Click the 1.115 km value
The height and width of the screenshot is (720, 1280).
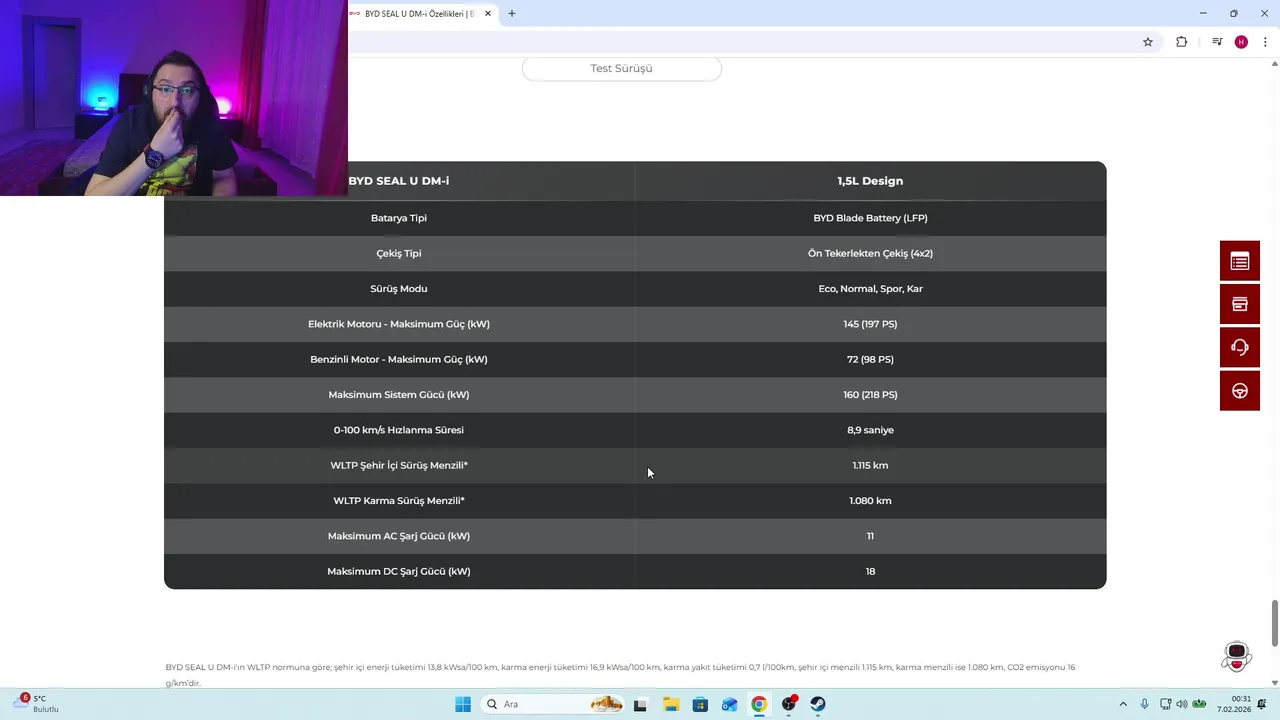870,465
